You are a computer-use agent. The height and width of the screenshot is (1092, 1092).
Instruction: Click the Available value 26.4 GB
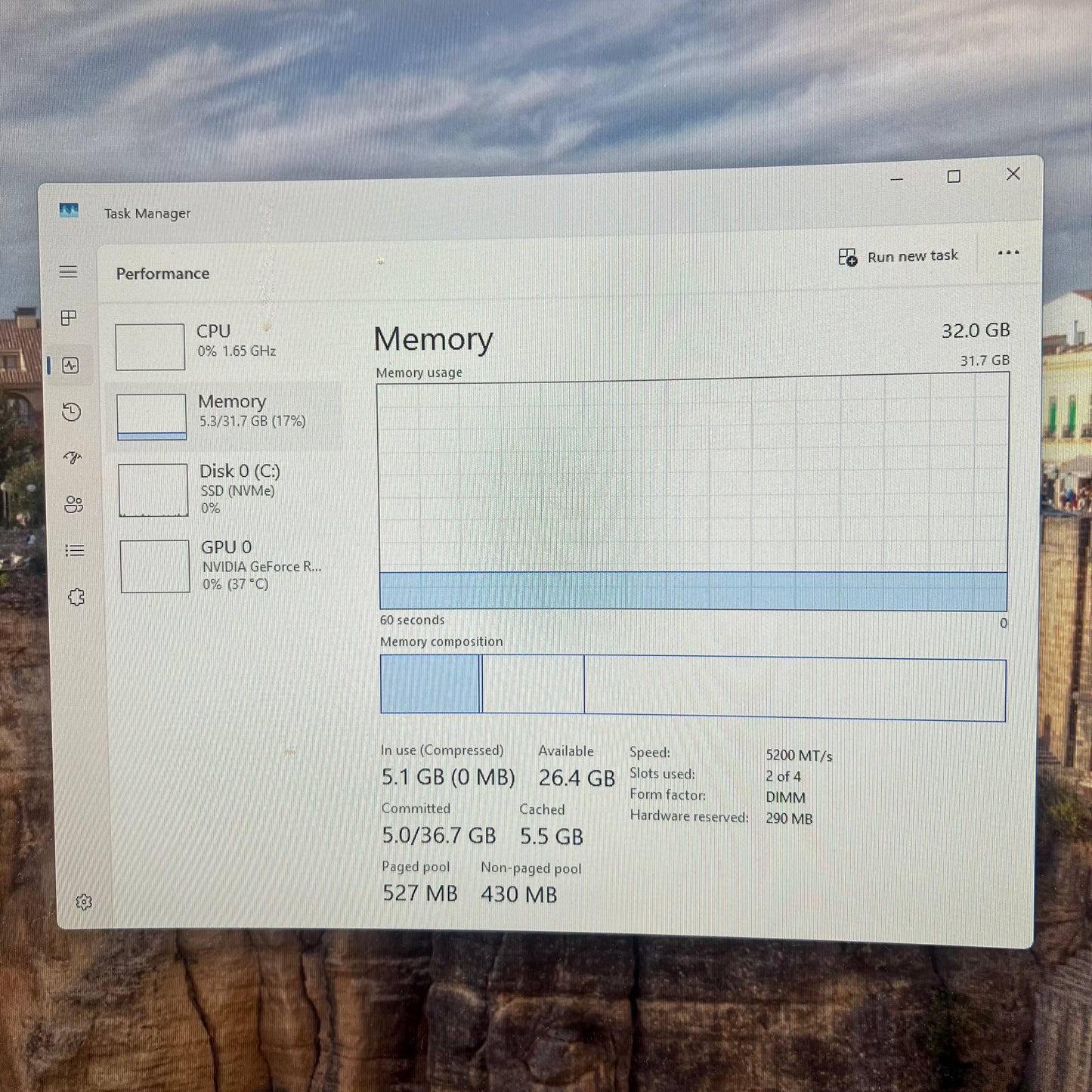(x=577, y=778)
